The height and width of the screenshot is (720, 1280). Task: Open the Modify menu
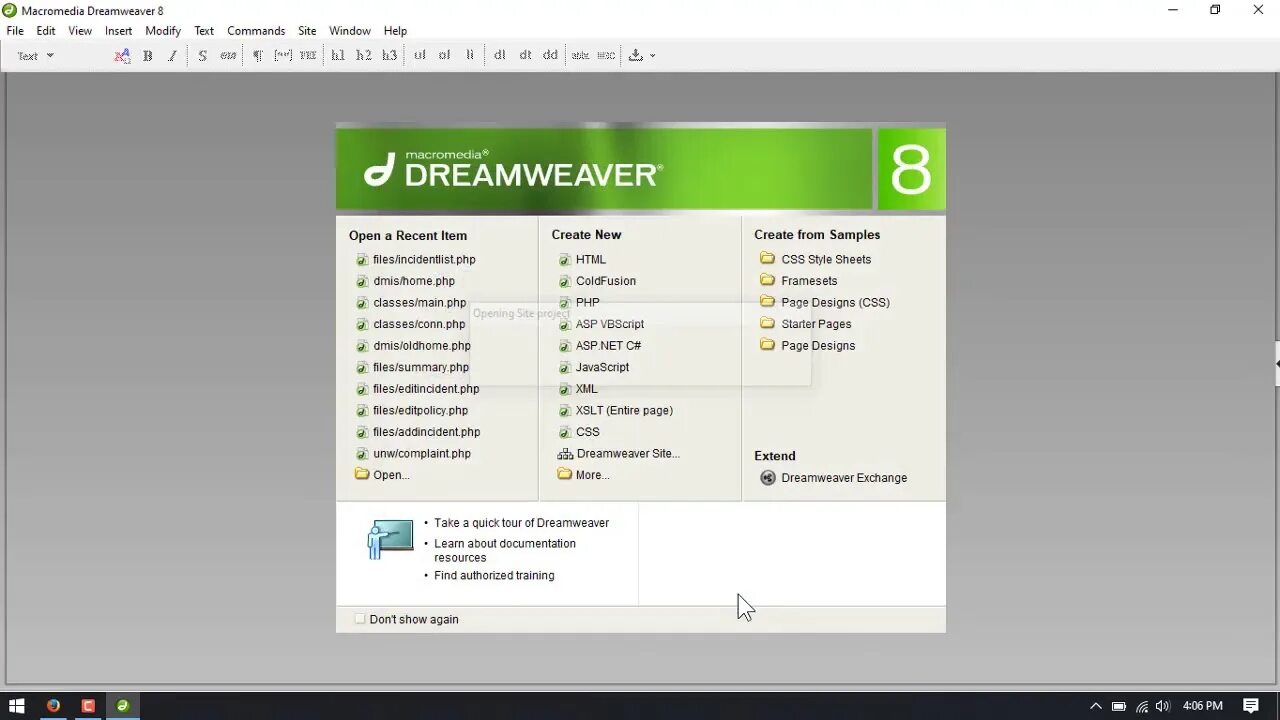(x=163, y=31)
